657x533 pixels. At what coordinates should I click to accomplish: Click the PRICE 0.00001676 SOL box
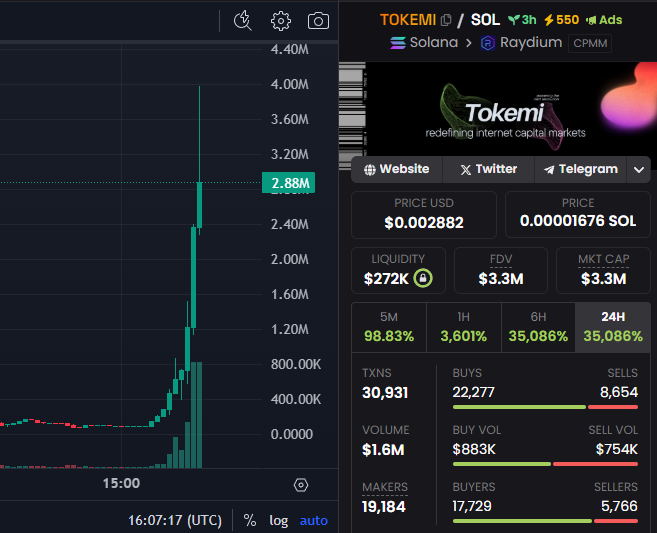pos(578,215)
